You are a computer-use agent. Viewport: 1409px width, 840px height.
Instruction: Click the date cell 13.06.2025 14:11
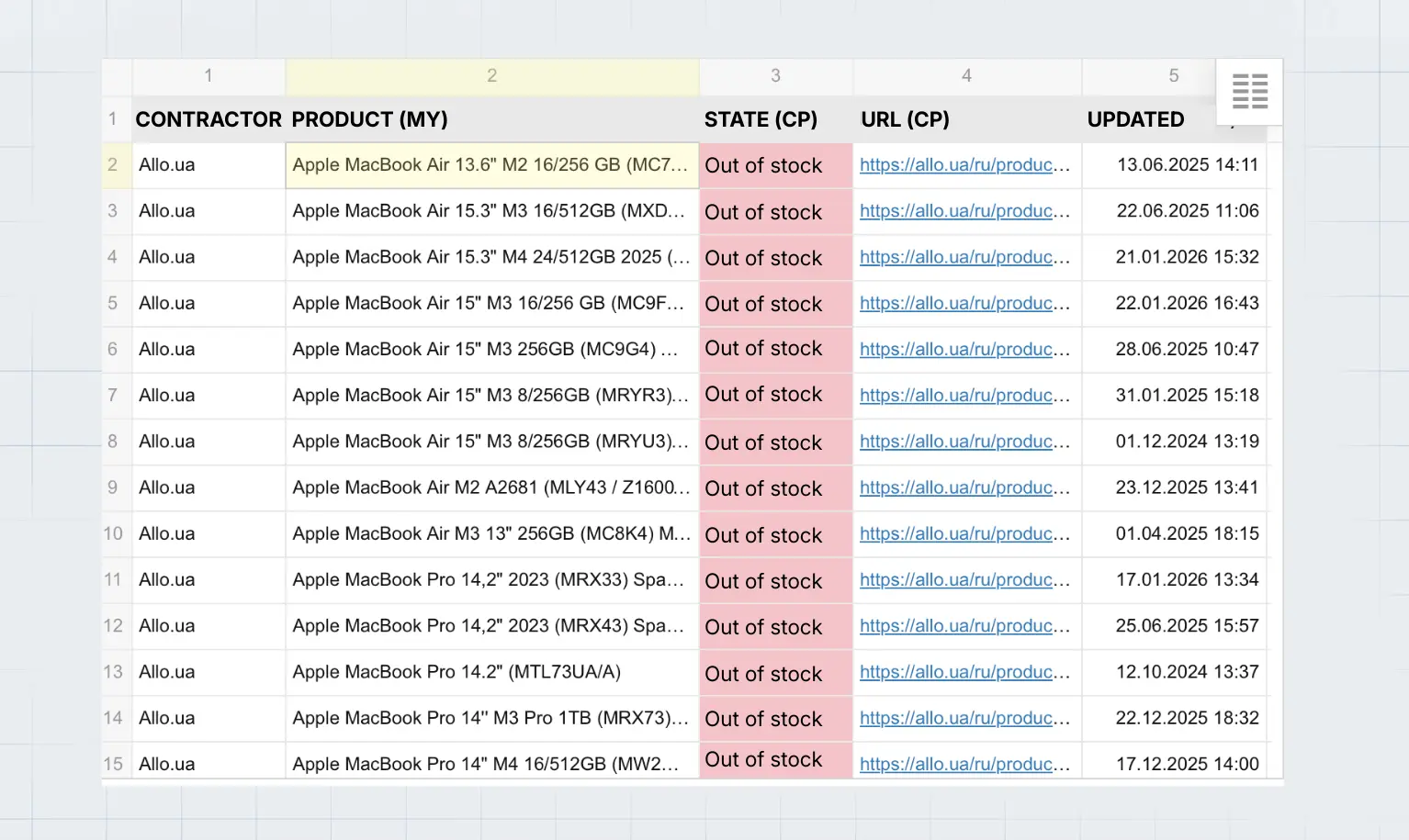[1187, 165]
